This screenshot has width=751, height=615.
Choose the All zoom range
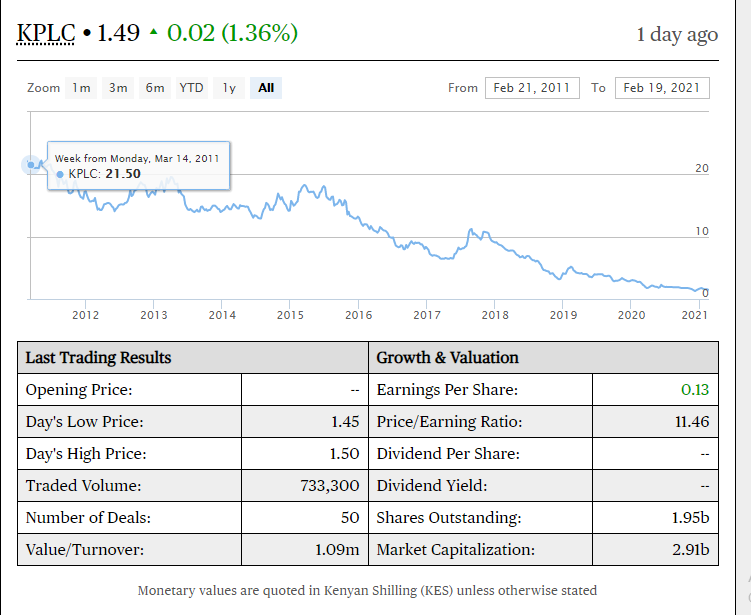(x=266, y=88)
